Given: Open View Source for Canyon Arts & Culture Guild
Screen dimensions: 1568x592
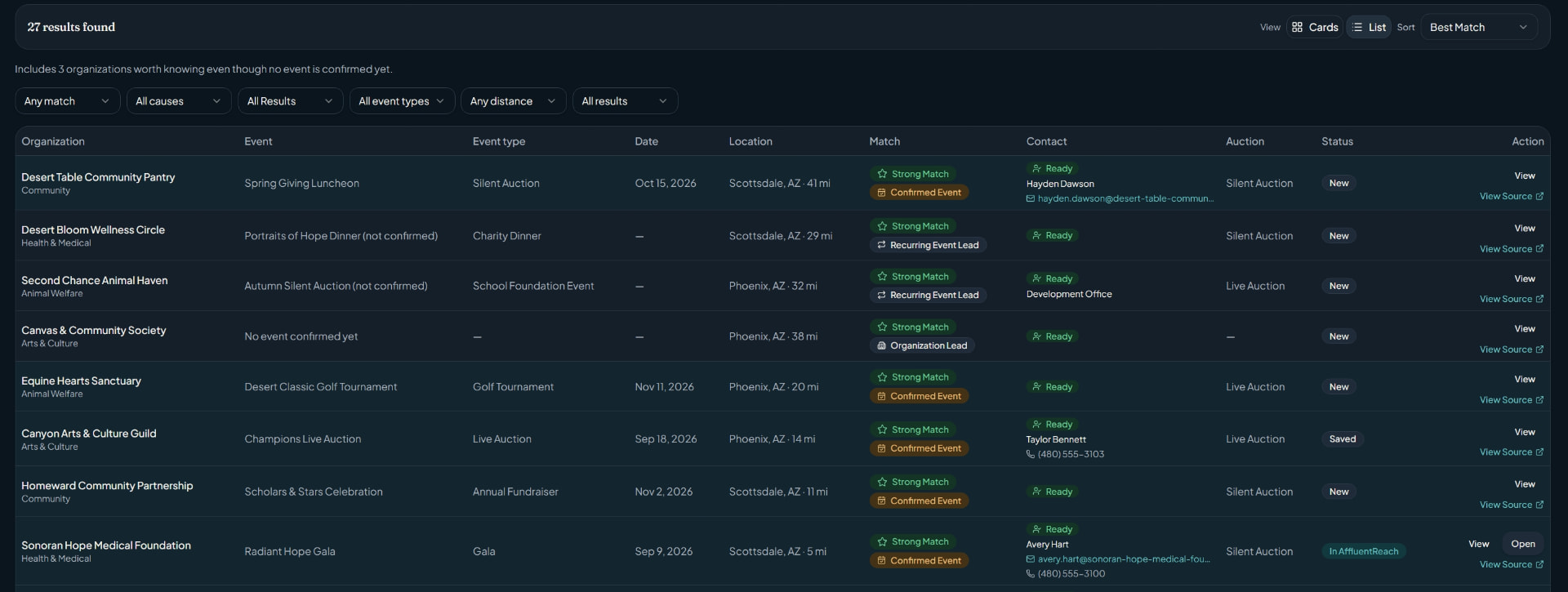Looking at the screenshot, I should click(1511, 452).
